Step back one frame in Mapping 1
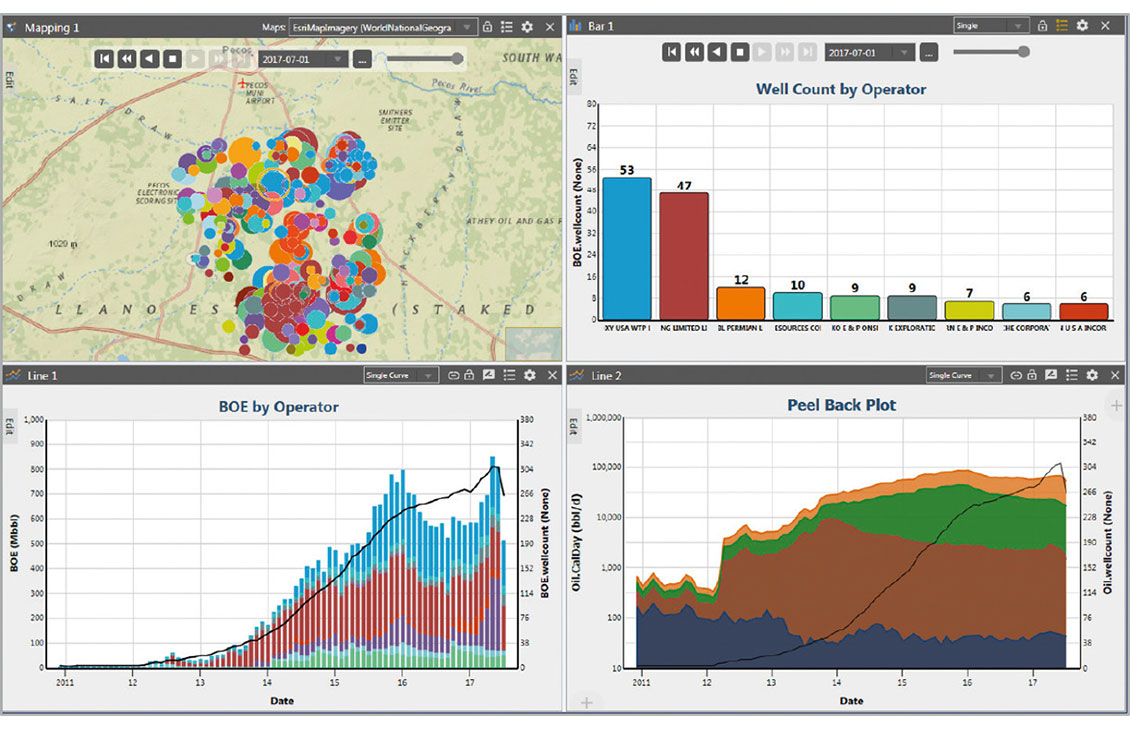 click(x=150, y=59)
